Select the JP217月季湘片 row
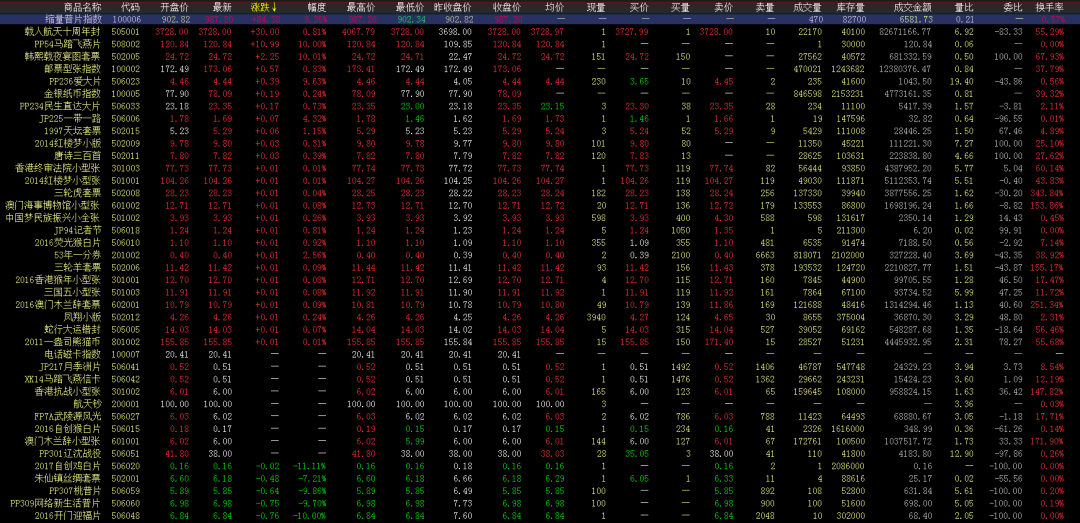 [540, 367]
